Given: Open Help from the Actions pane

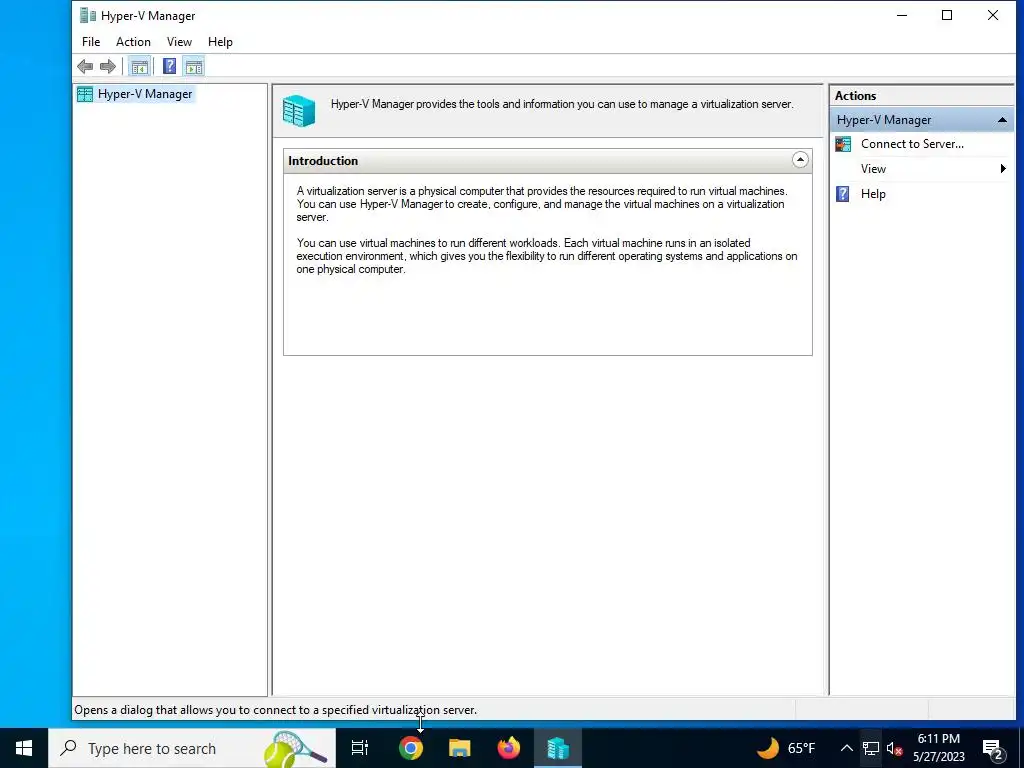Looking at the screenshot, I should 872,194.
